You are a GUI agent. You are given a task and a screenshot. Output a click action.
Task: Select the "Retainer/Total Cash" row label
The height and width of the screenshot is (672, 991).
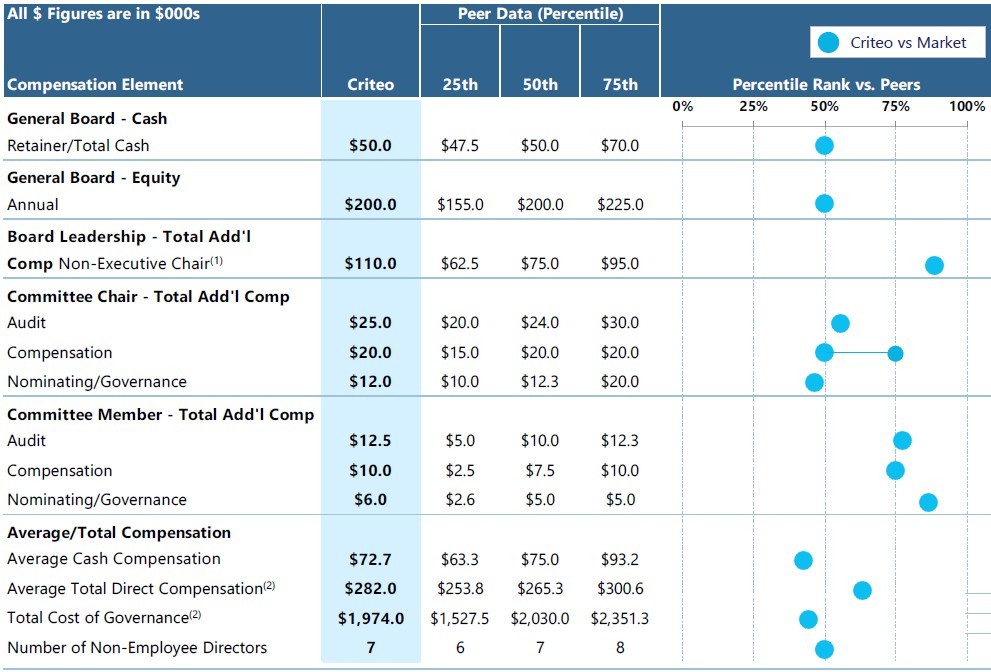[78, 145]
